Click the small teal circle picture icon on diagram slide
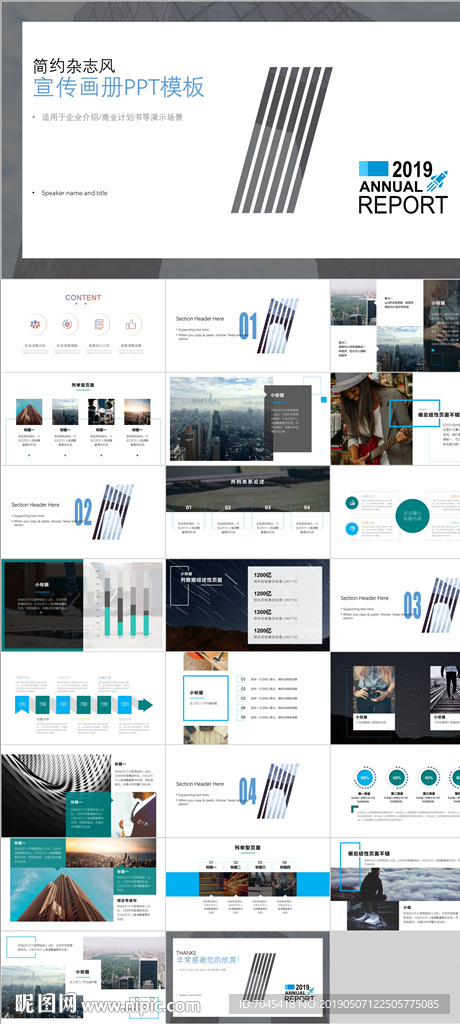 click(352, 502)
